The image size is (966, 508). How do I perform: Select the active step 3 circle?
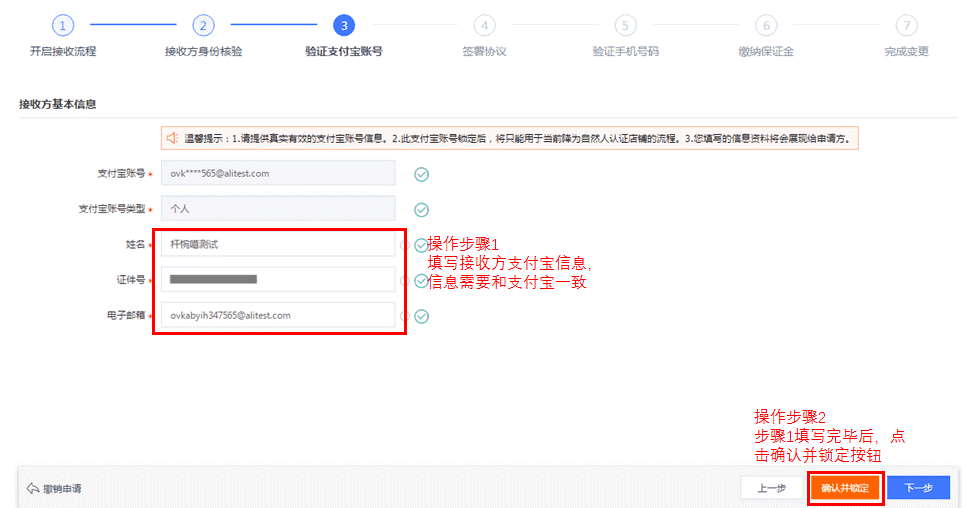[344, 26]
